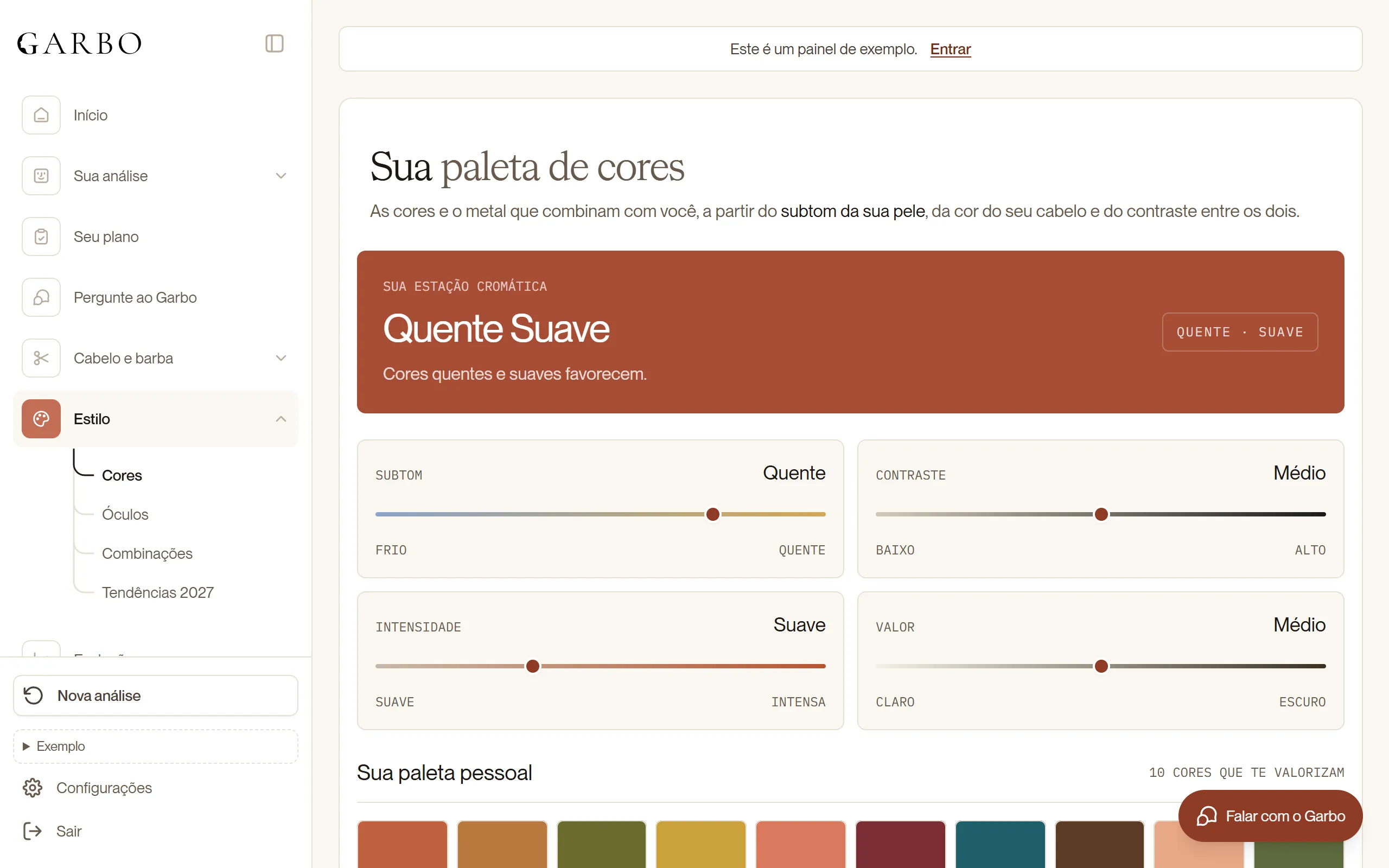Click the Cabelo e barba scissors icon

[41, 358]
